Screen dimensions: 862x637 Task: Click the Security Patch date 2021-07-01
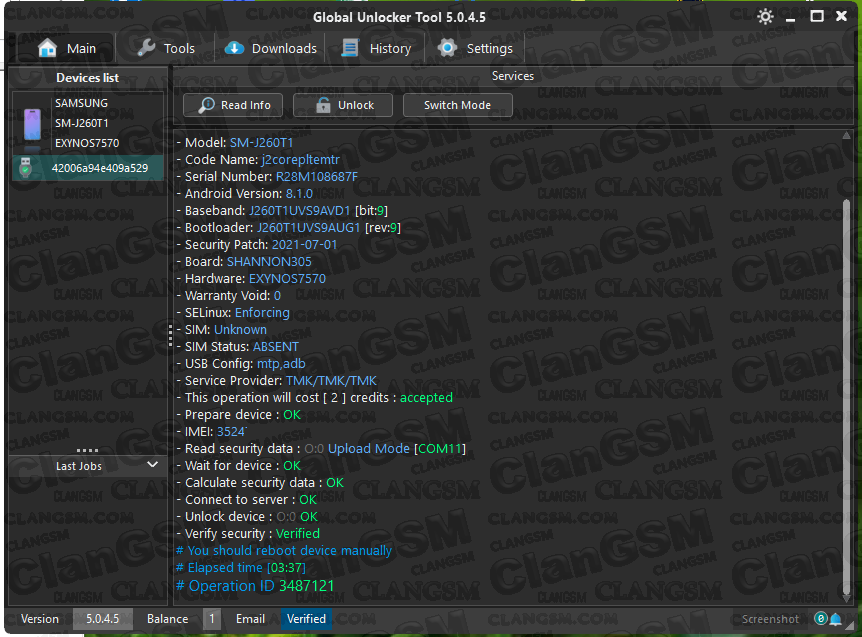305,245
